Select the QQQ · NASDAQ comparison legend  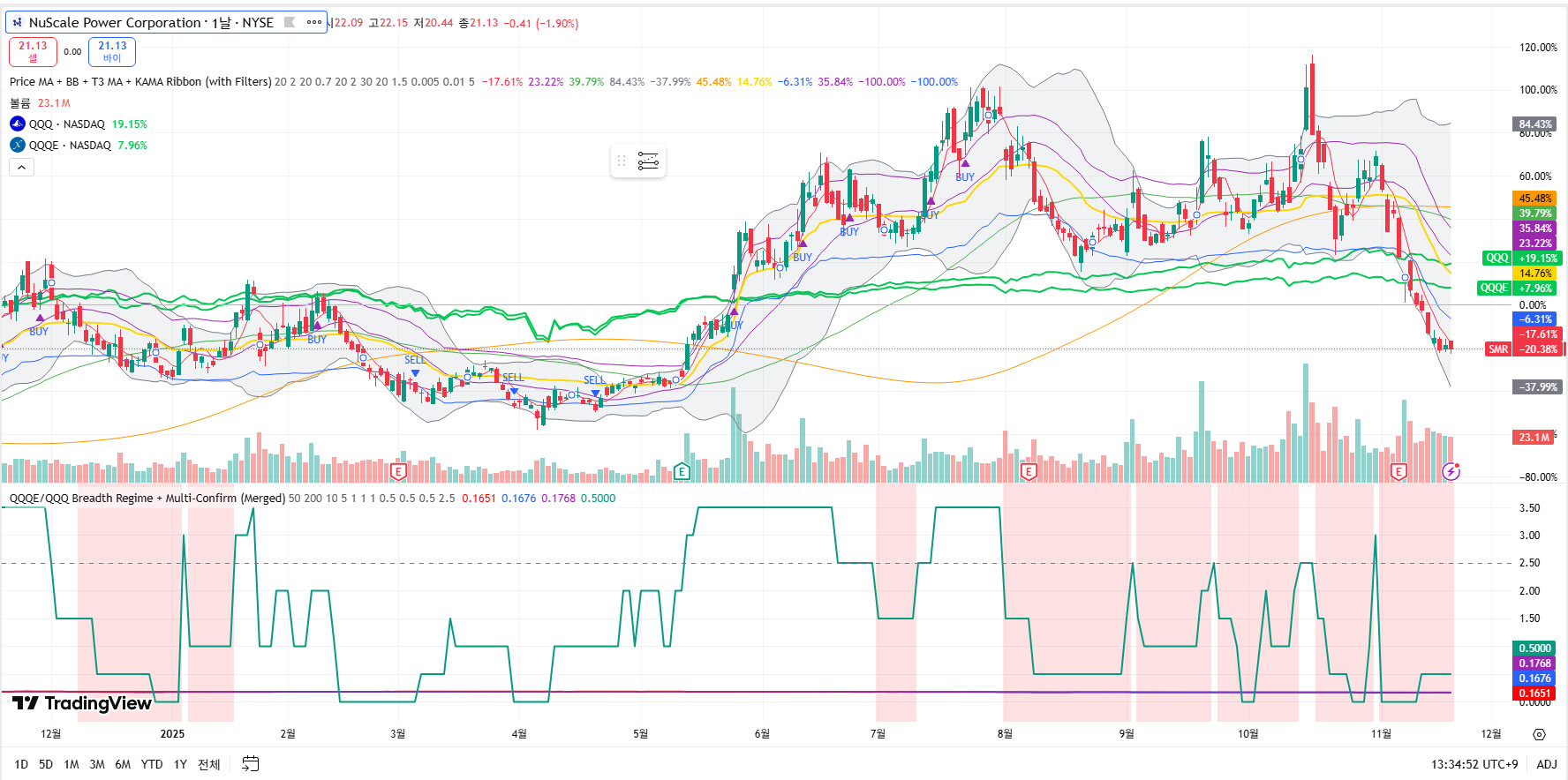[x=67, y=124]
